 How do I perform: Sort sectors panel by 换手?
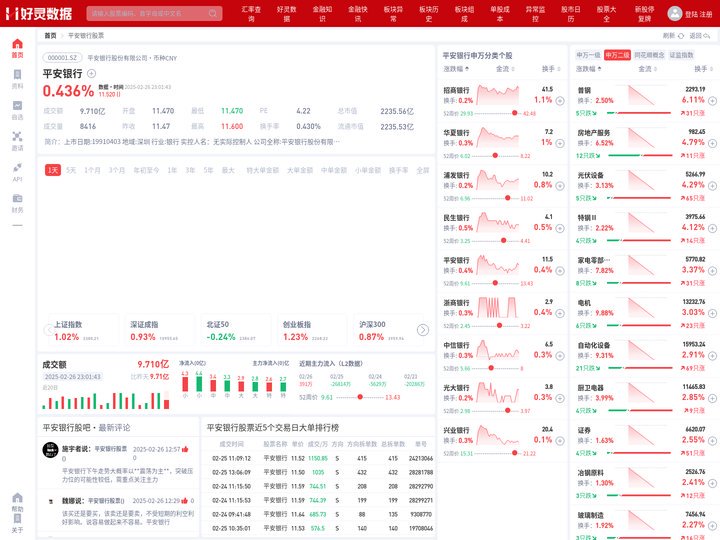703,69
